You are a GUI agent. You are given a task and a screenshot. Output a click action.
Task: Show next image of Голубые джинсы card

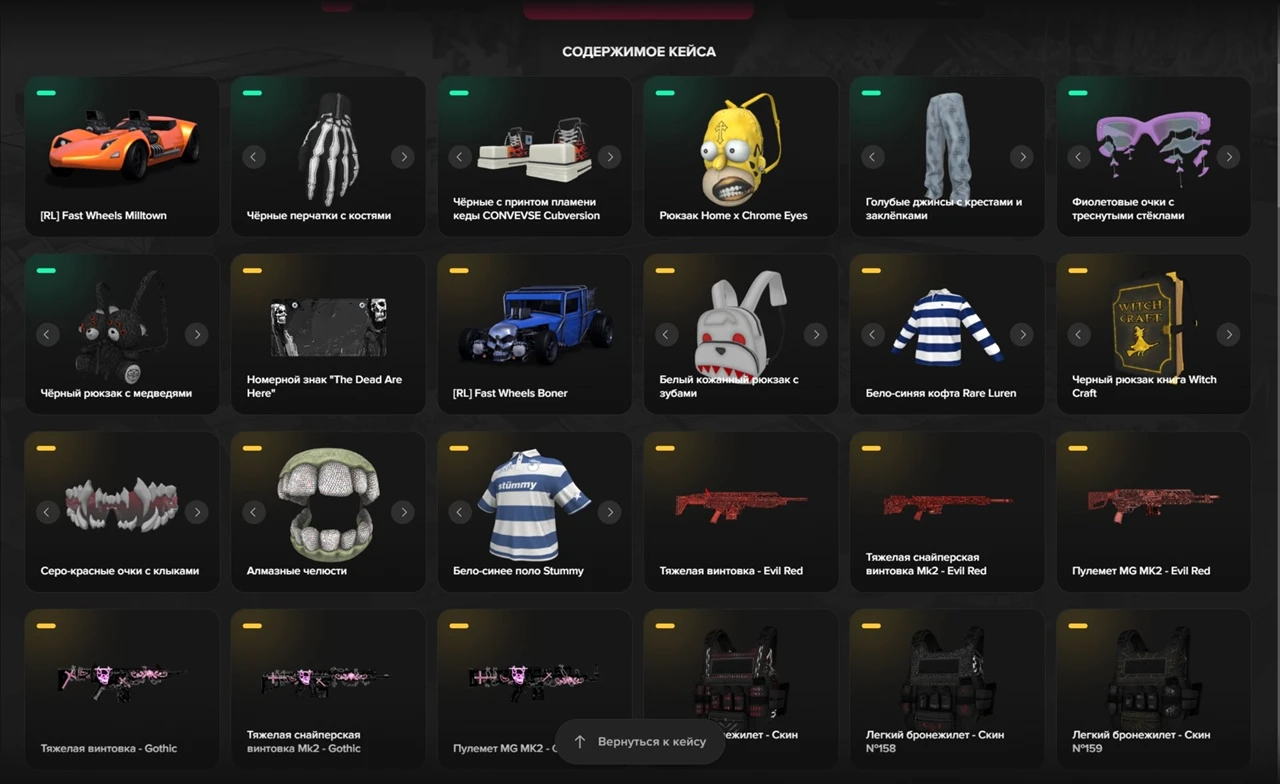pyautogui.click(x=1021, y=157)
